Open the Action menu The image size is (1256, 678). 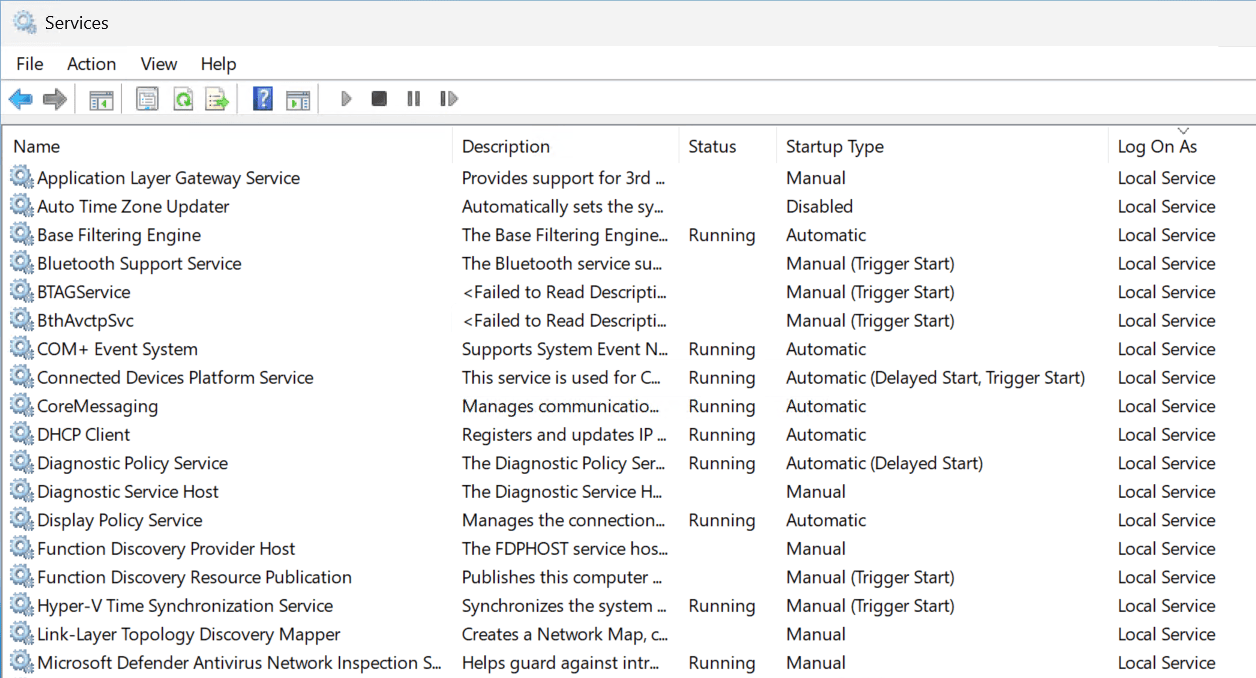point(91,64)
